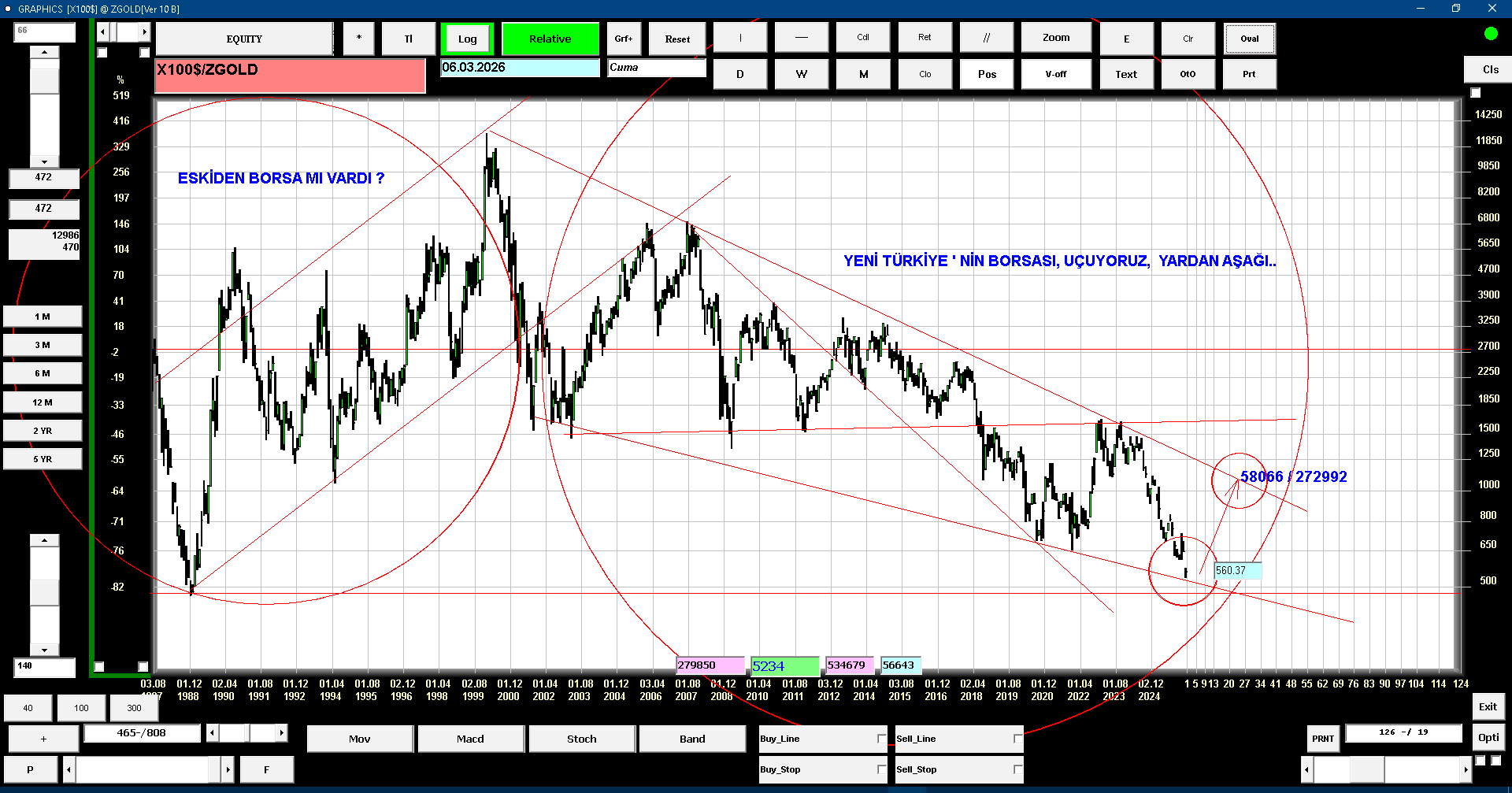Click the down arrow of lower-left scroller
The height and width of the screenshot is (793, 1512).
[45, 650]
